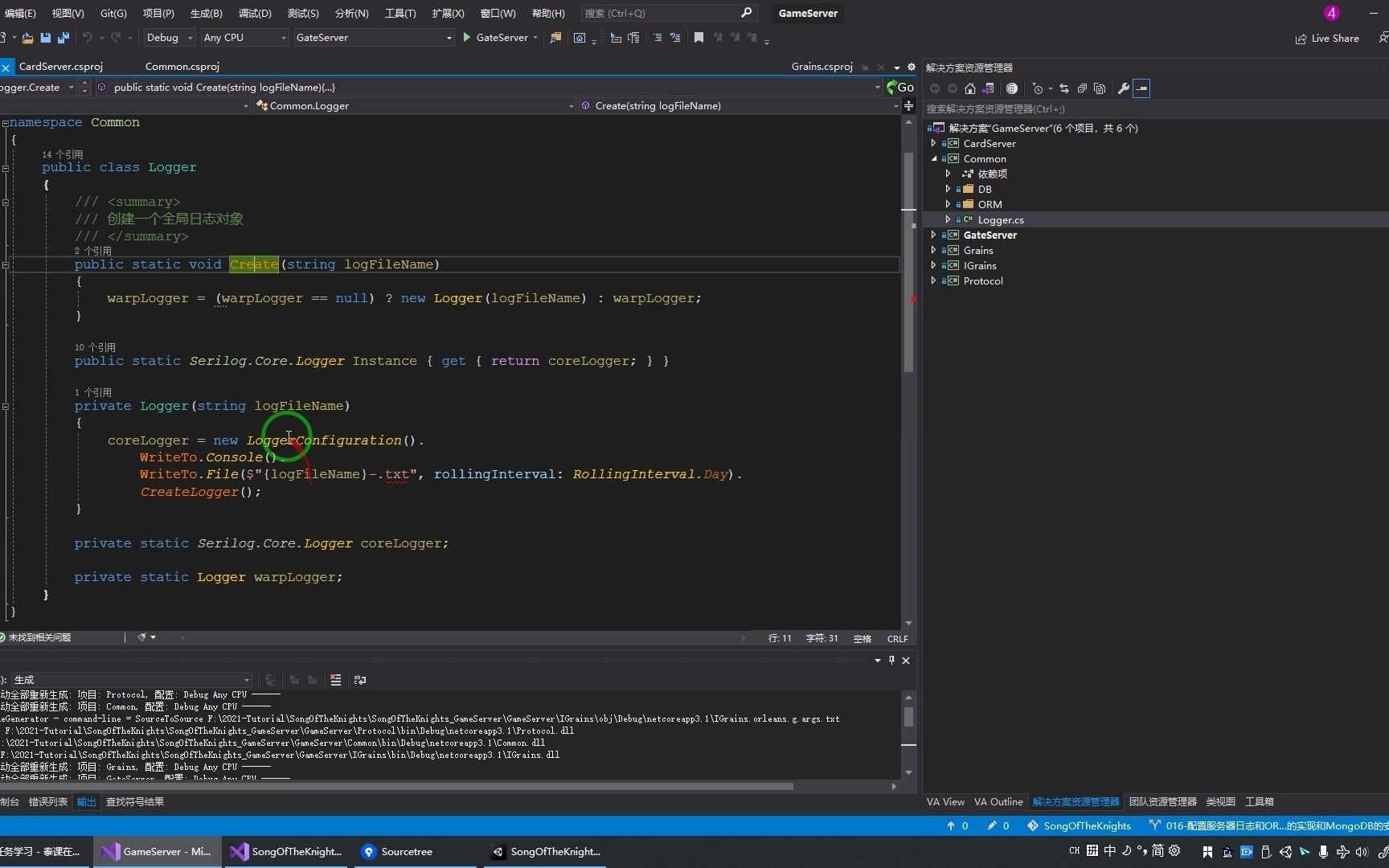The height and width of the screenshot is (868, 1389).
Task: Open the Debug configuration dropdown
Action: point(169,38)
